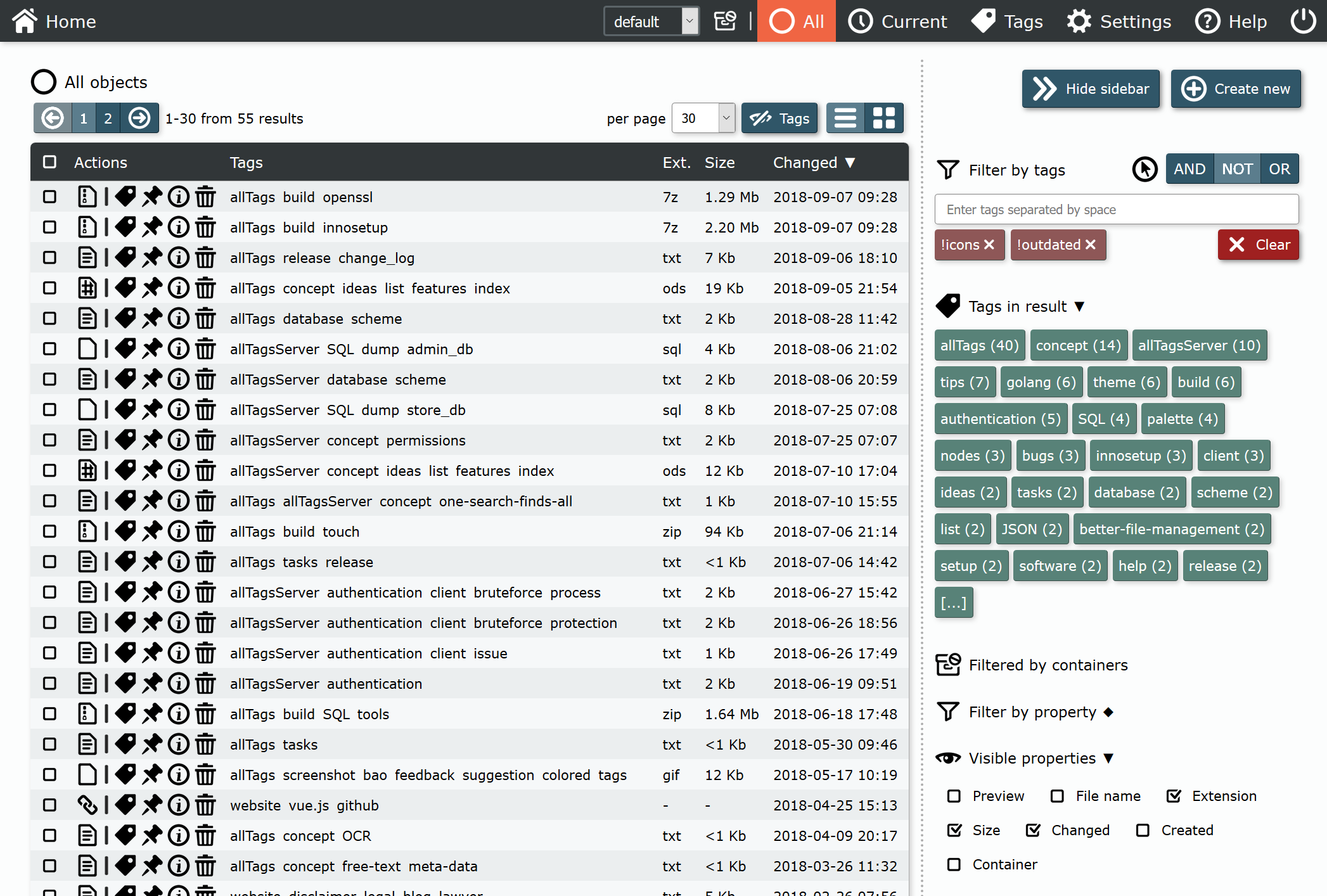
Task: Open the default container dropdown
Action: tap(651, 22)
